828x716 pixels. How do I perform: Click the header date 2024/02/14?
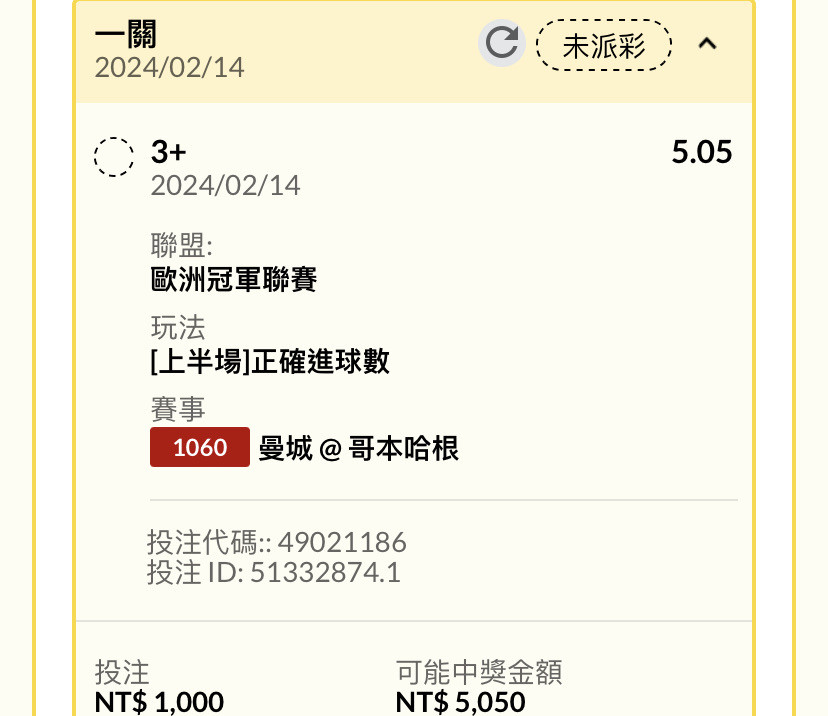pos(170,68)
